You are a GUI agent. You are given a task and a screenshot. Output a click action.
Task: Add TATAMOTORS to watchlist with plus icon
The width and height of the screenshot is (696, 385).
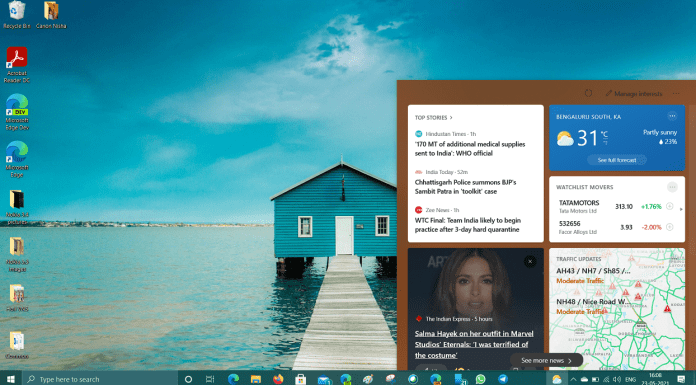[x=670, y=206]
